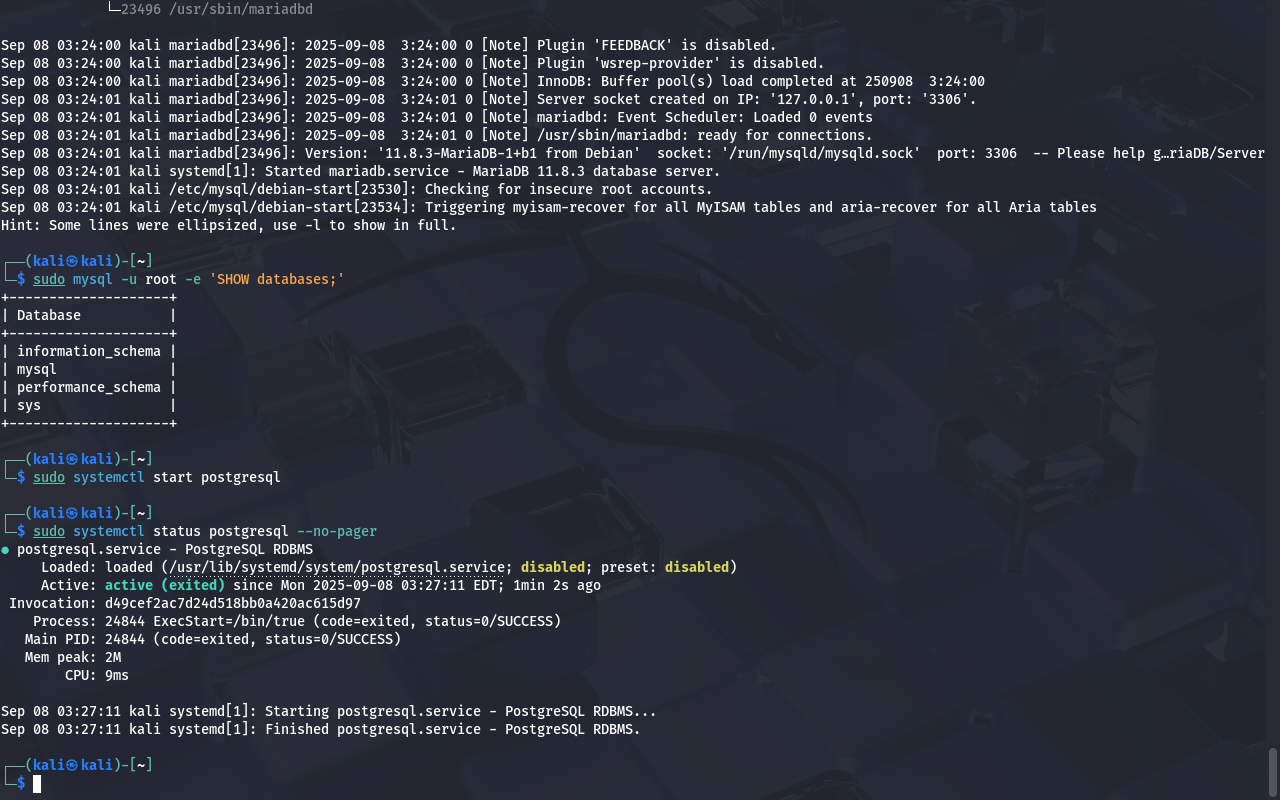Click "Version: '11.8.3-MariaDB-1+b1 from Debian'" text
This screenshot has width=1280, height=800.
click(473, 153)
